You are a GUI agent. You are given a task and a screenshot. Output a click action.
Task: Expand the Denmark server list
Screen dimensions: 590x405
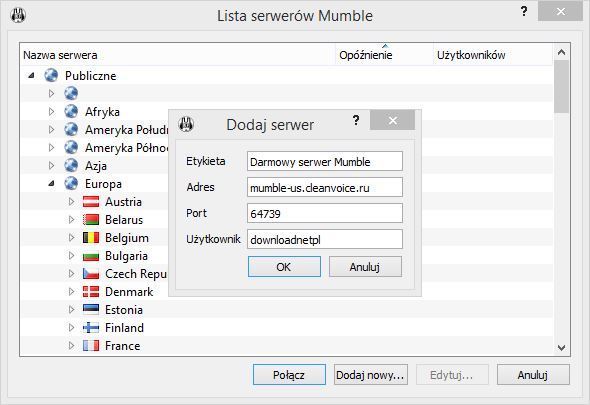coord(71,291)
